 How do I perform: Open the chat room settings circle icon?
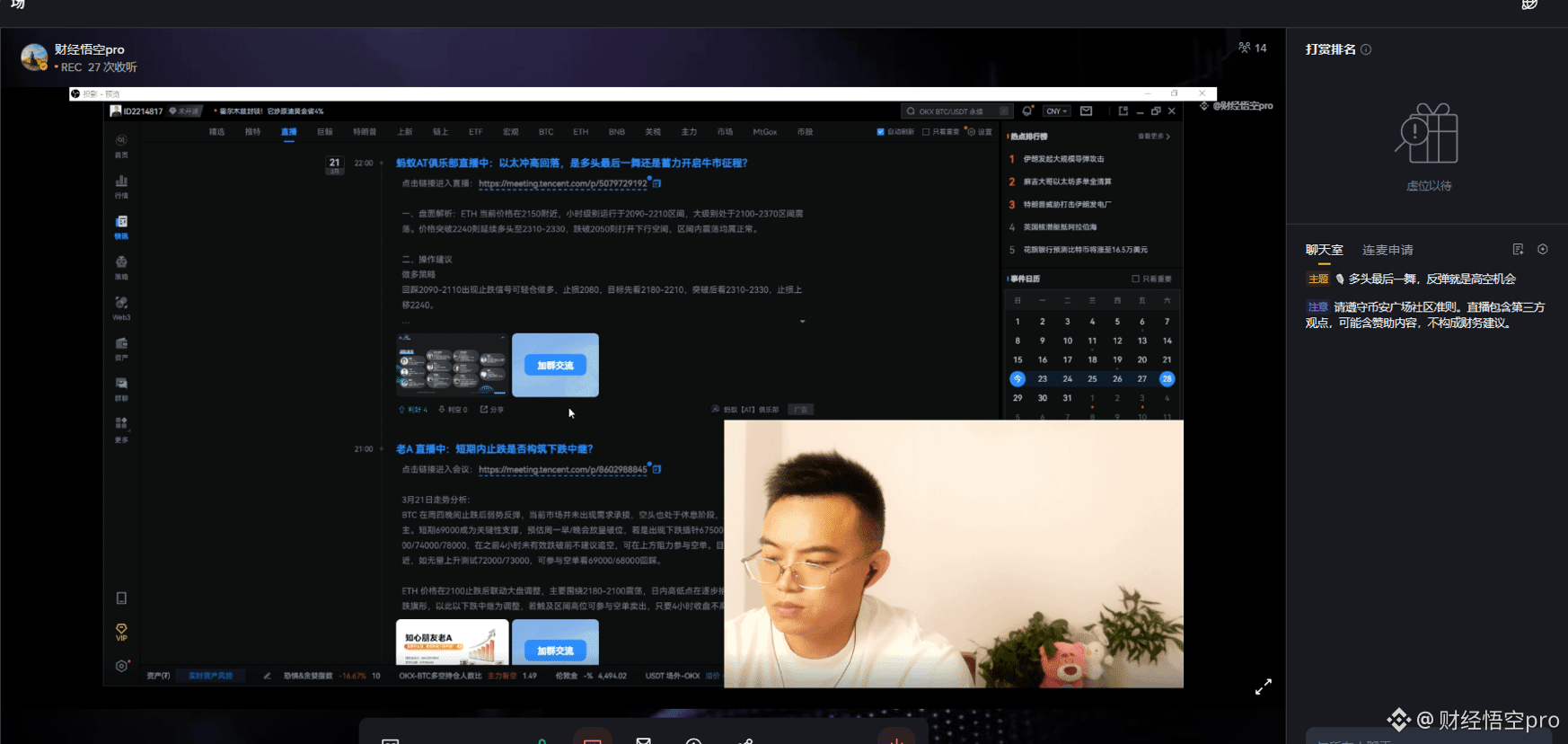pos(1543,250)
